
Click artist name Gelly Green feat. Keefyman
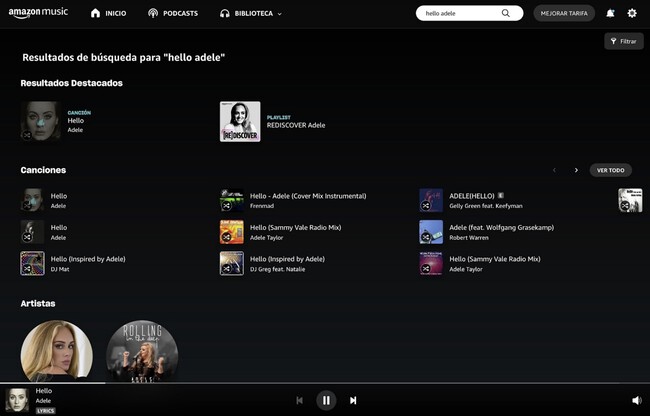tap(486, 206)
